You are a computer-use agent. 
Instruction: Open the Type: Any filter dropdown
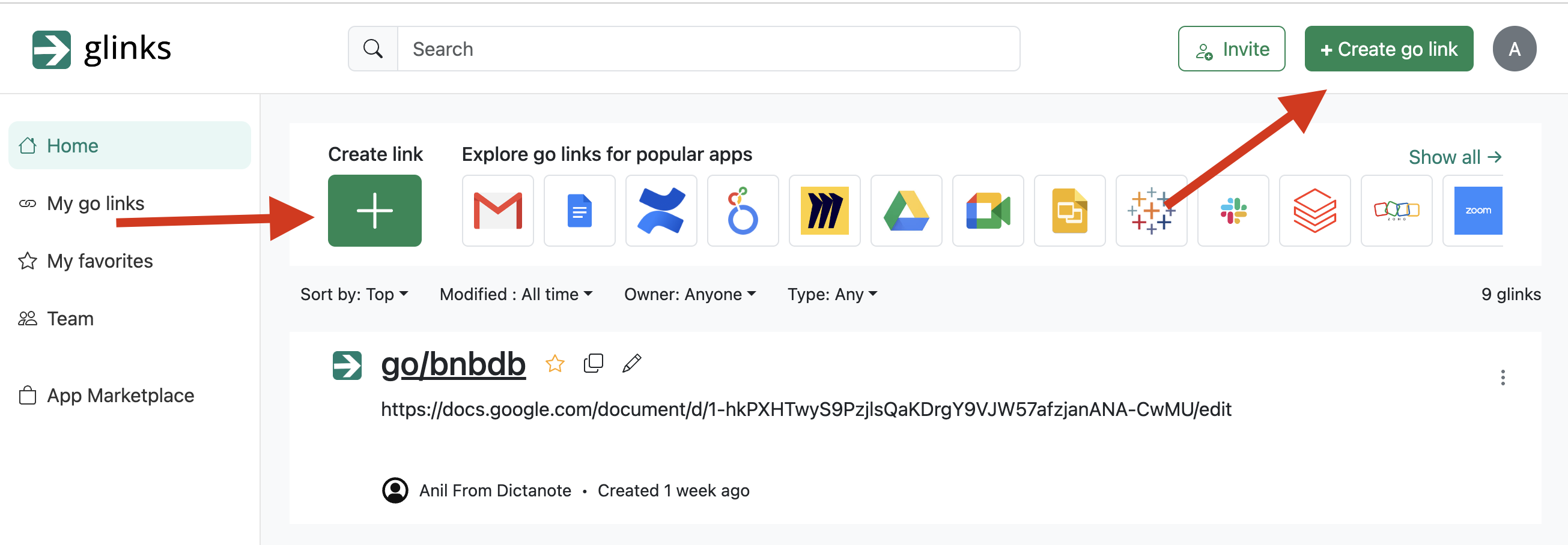[x=831, y=294]
